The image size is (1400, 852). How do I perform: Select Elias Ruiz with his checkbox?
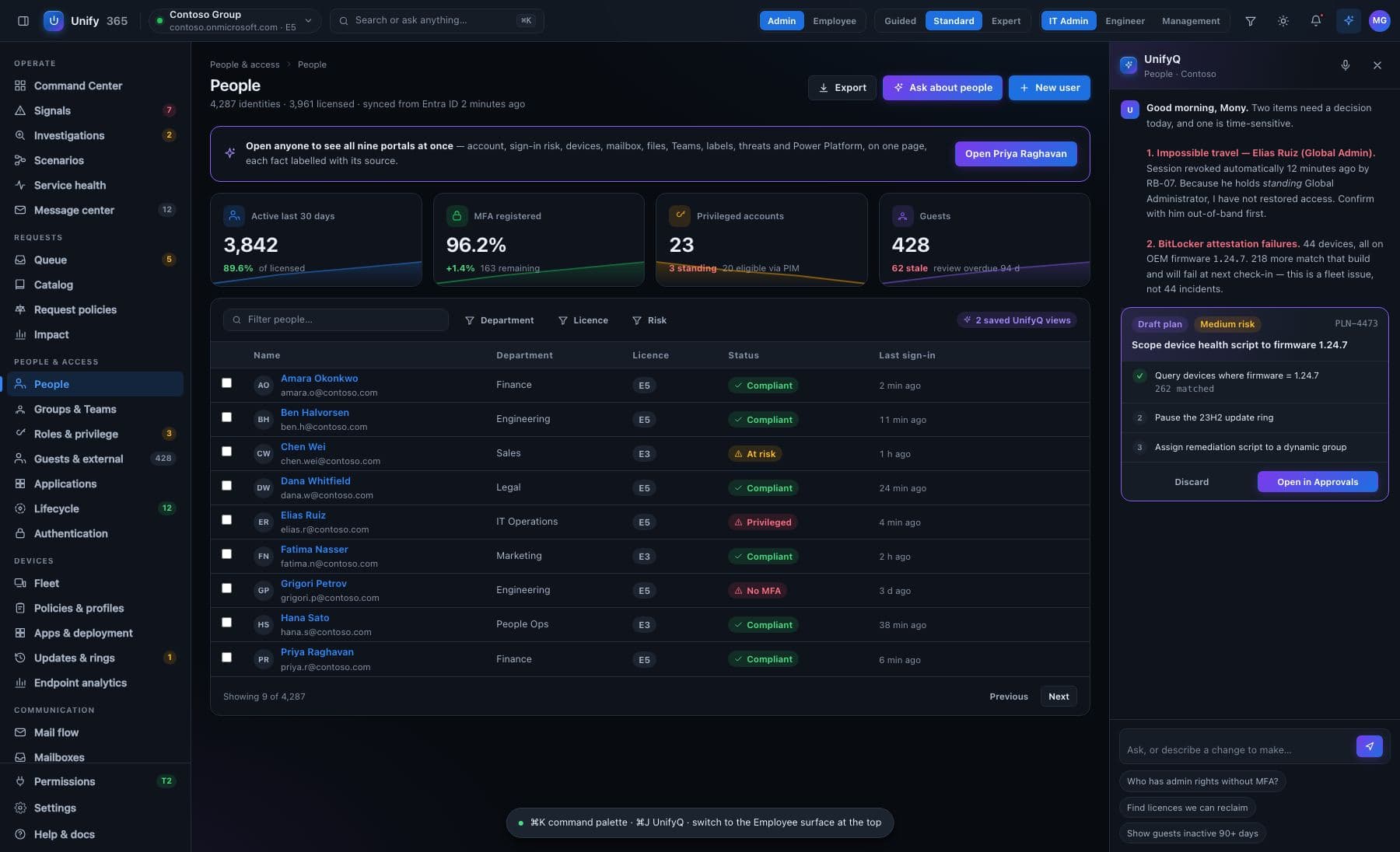click(226, 520)
